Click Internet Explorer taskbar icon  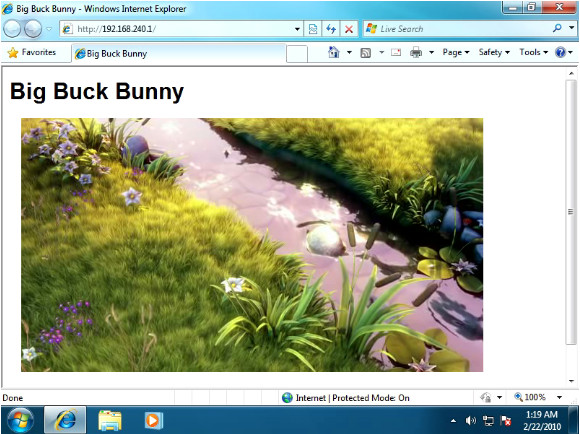point(65,420)
